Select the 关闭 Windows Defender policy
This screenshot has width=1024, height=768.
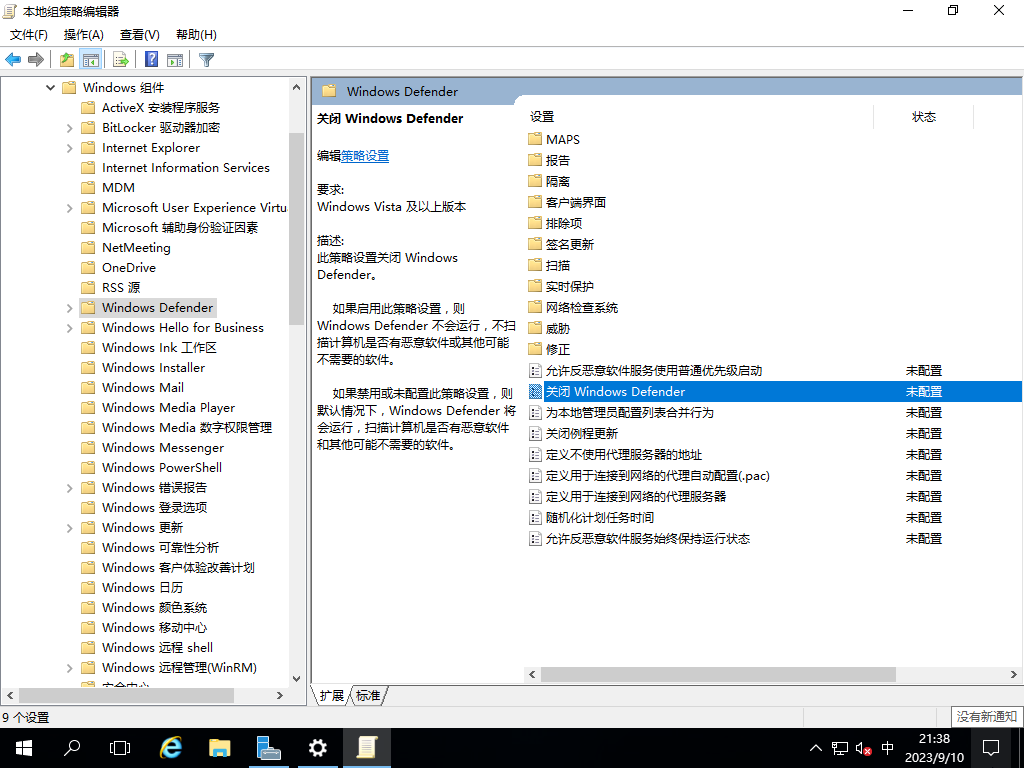coord(774,391)
